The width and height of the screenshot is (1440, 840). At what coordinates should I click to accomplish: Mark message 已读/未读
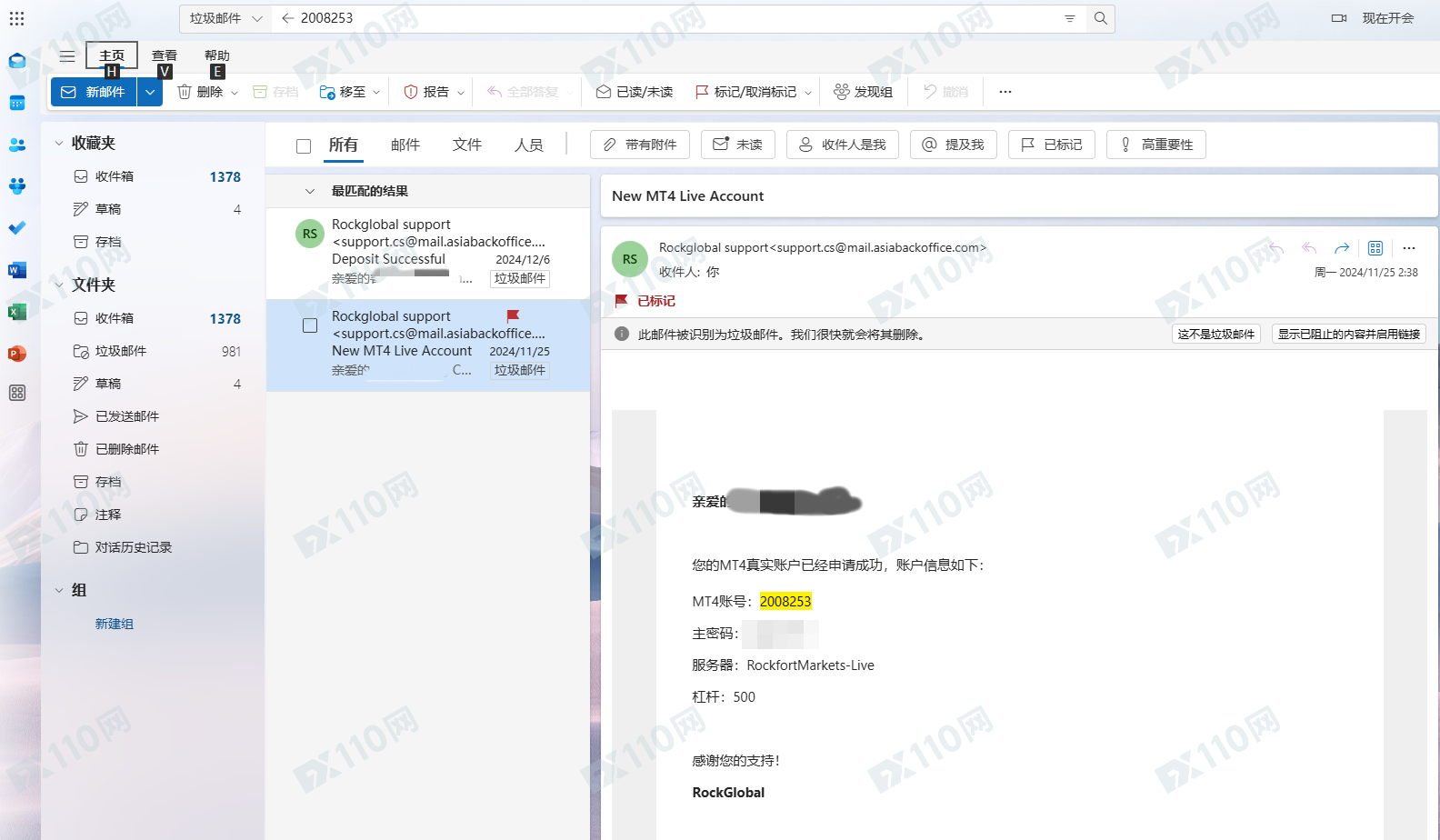pos(635,92)
